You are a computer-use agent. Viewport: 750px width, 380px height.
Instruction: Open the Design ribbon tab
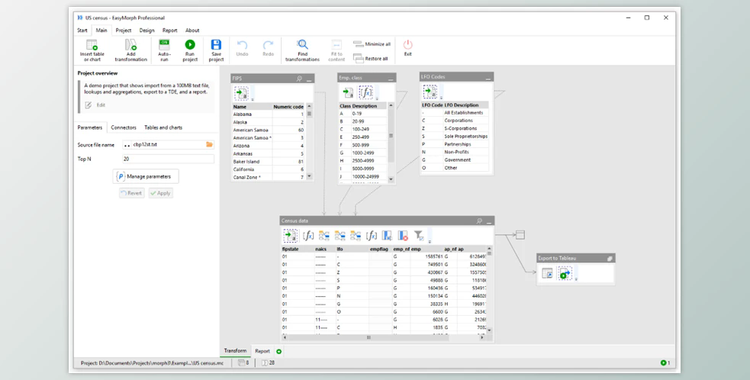(147, 30)
